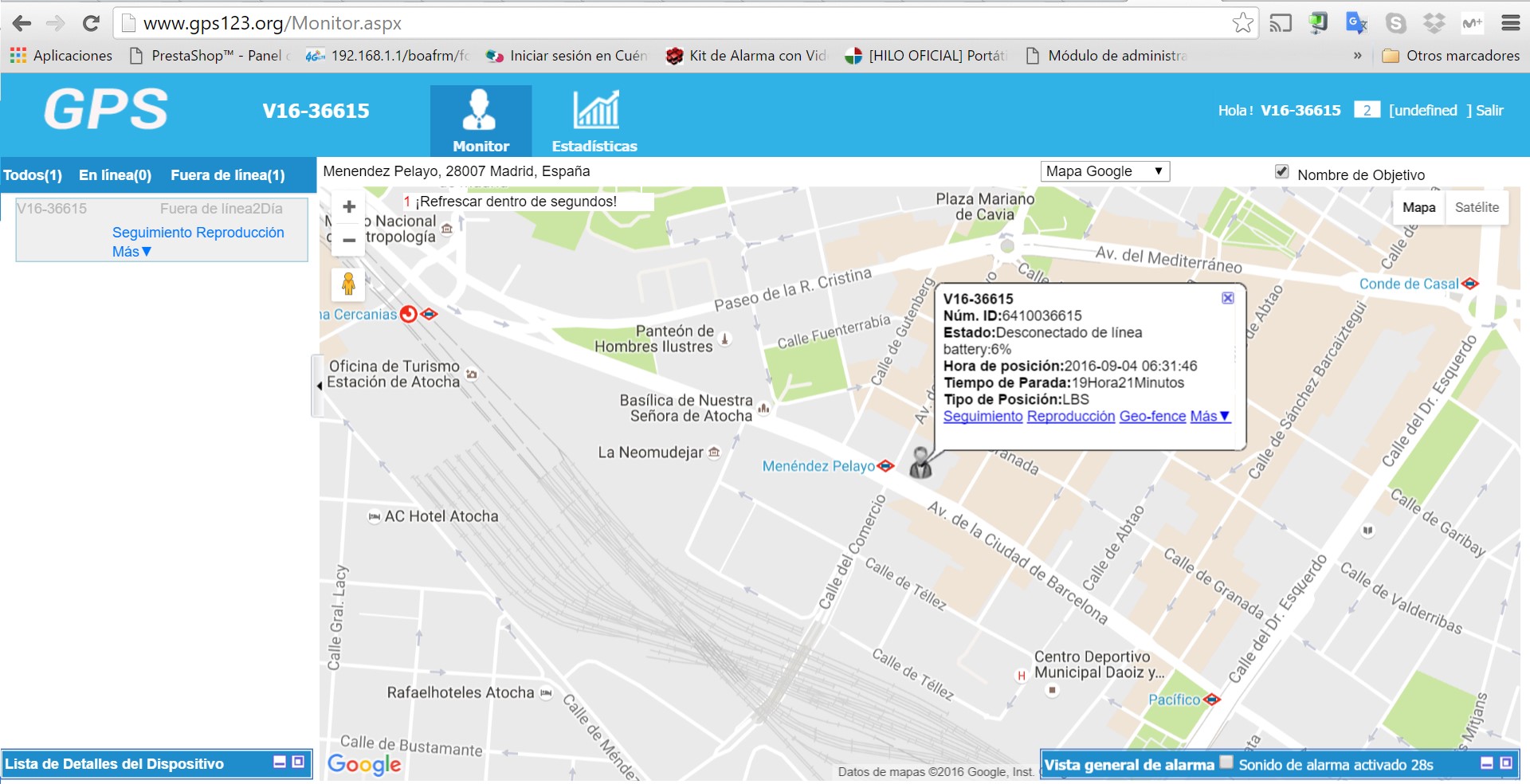Open HILO OFICIAL Portátil bookmark
Screen dimensions: 1530x784
pos(927,56)
